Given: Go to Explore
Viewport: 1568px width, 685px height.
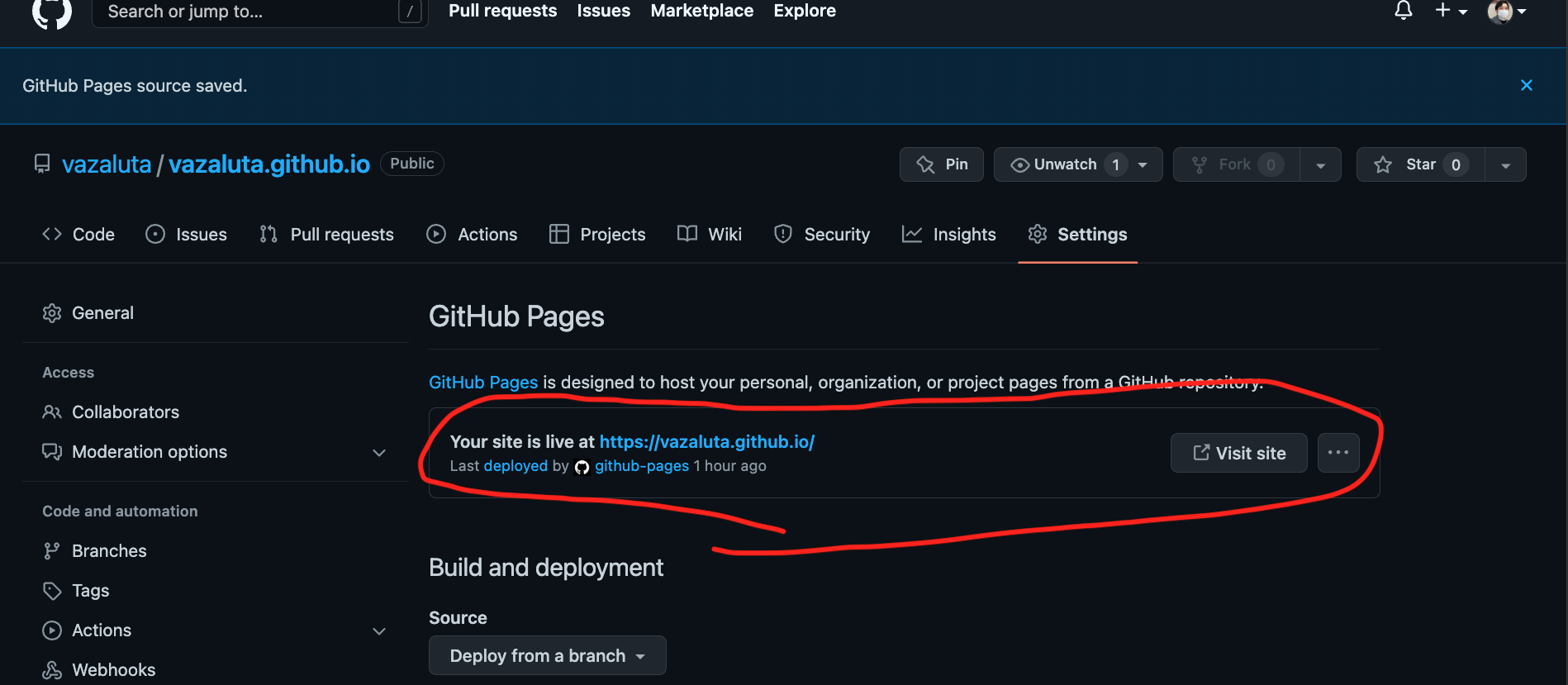Looking at the screenshot, I should click(x=804, y=11).
